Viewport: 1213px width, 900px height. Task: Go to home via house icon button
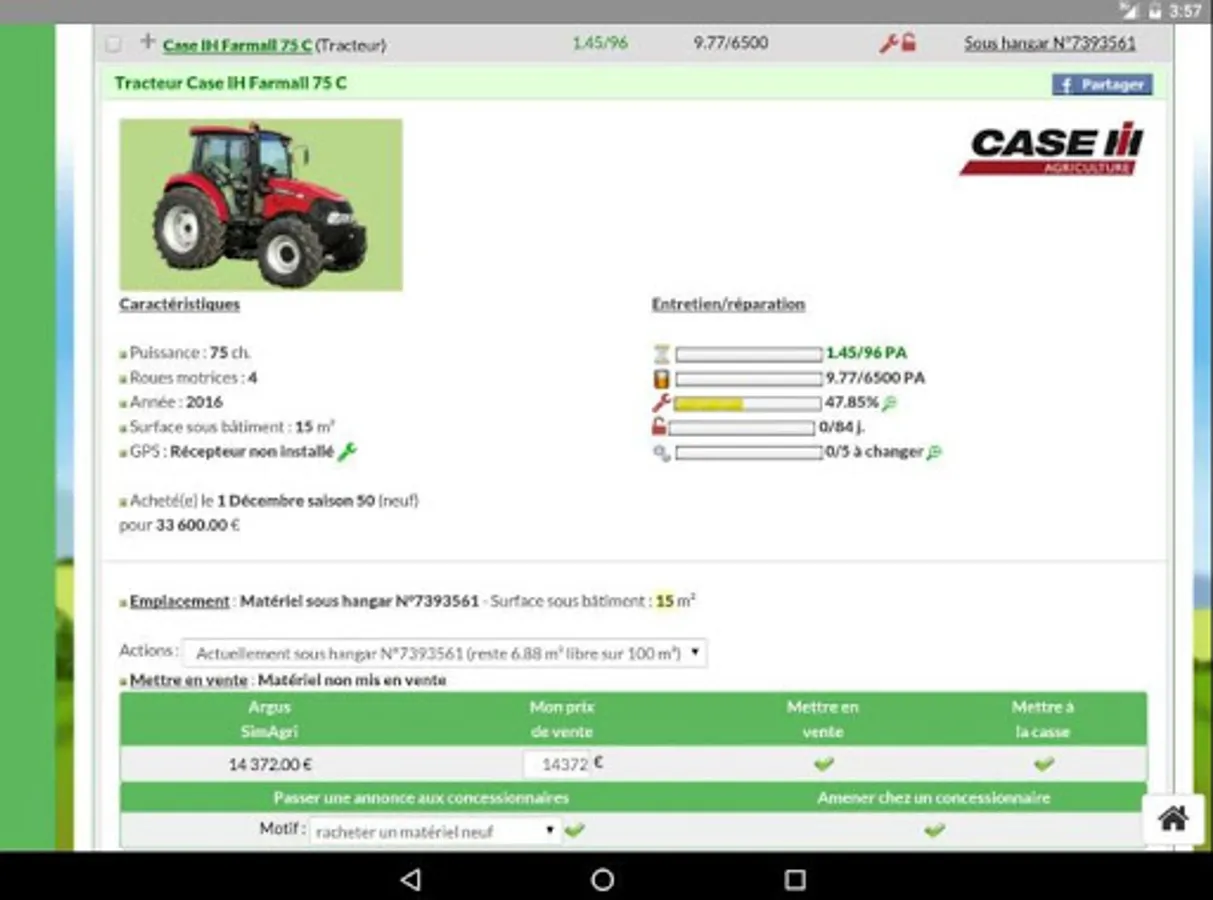click(x=1173, y=819)
